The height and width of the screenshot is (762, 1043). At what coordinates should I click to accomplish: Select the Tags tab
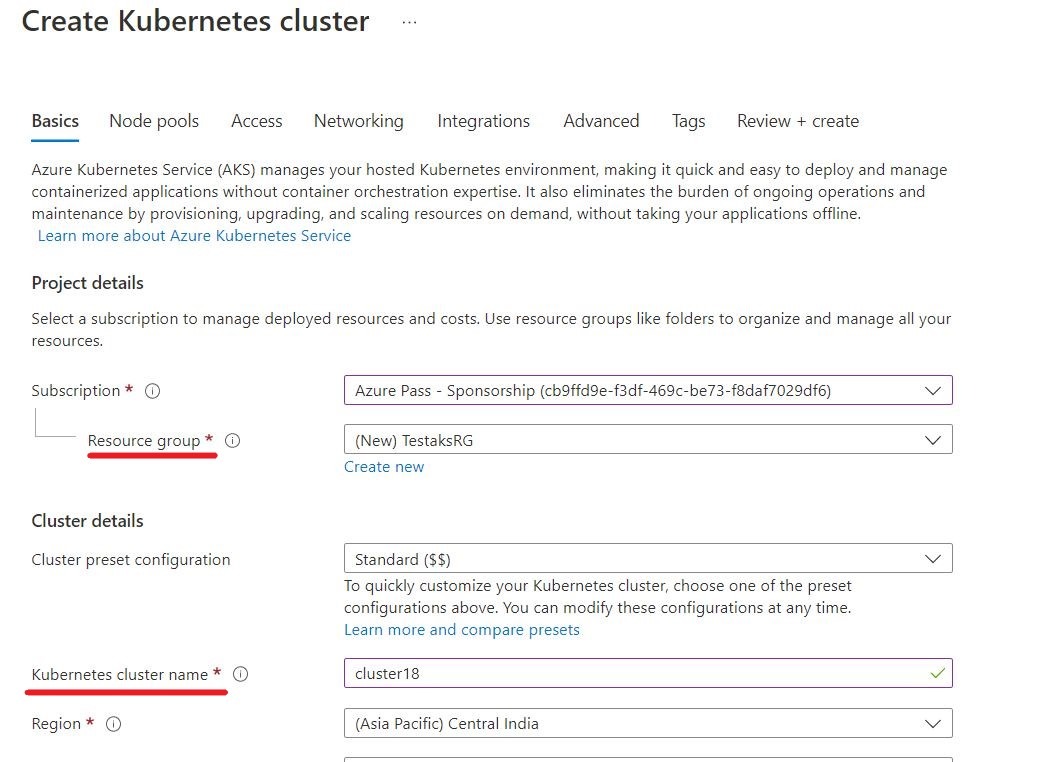tap(688, 120)
